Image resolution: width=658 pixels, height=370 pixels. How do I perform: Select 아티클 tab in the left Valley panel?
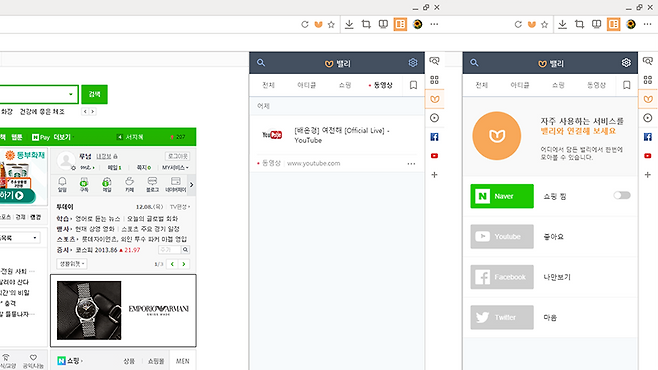(x=306, y=85)
